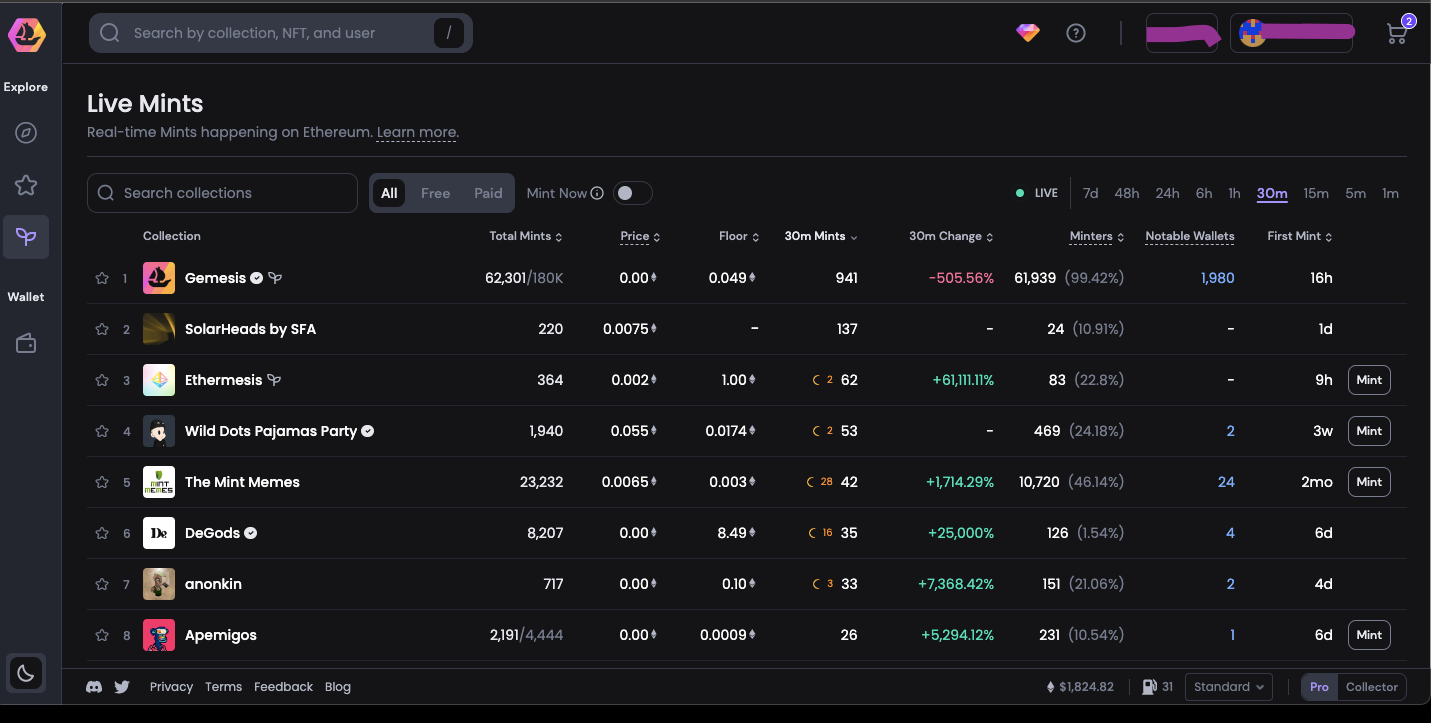Click the Gemesis collection thumbnail

(159, 278)
